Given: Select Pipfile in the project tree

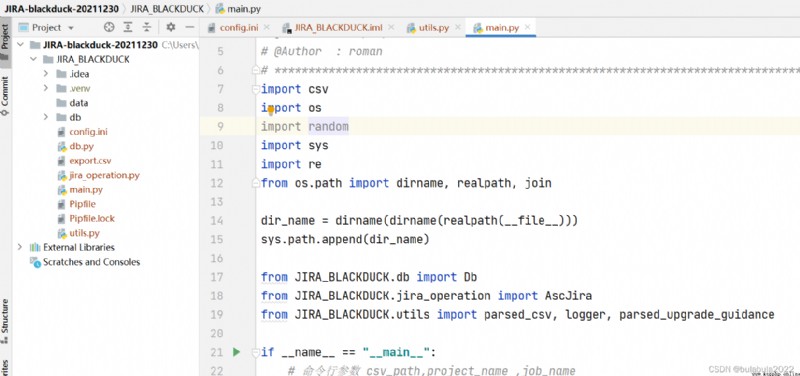Looking at the screenshot, I should [83, 204].
